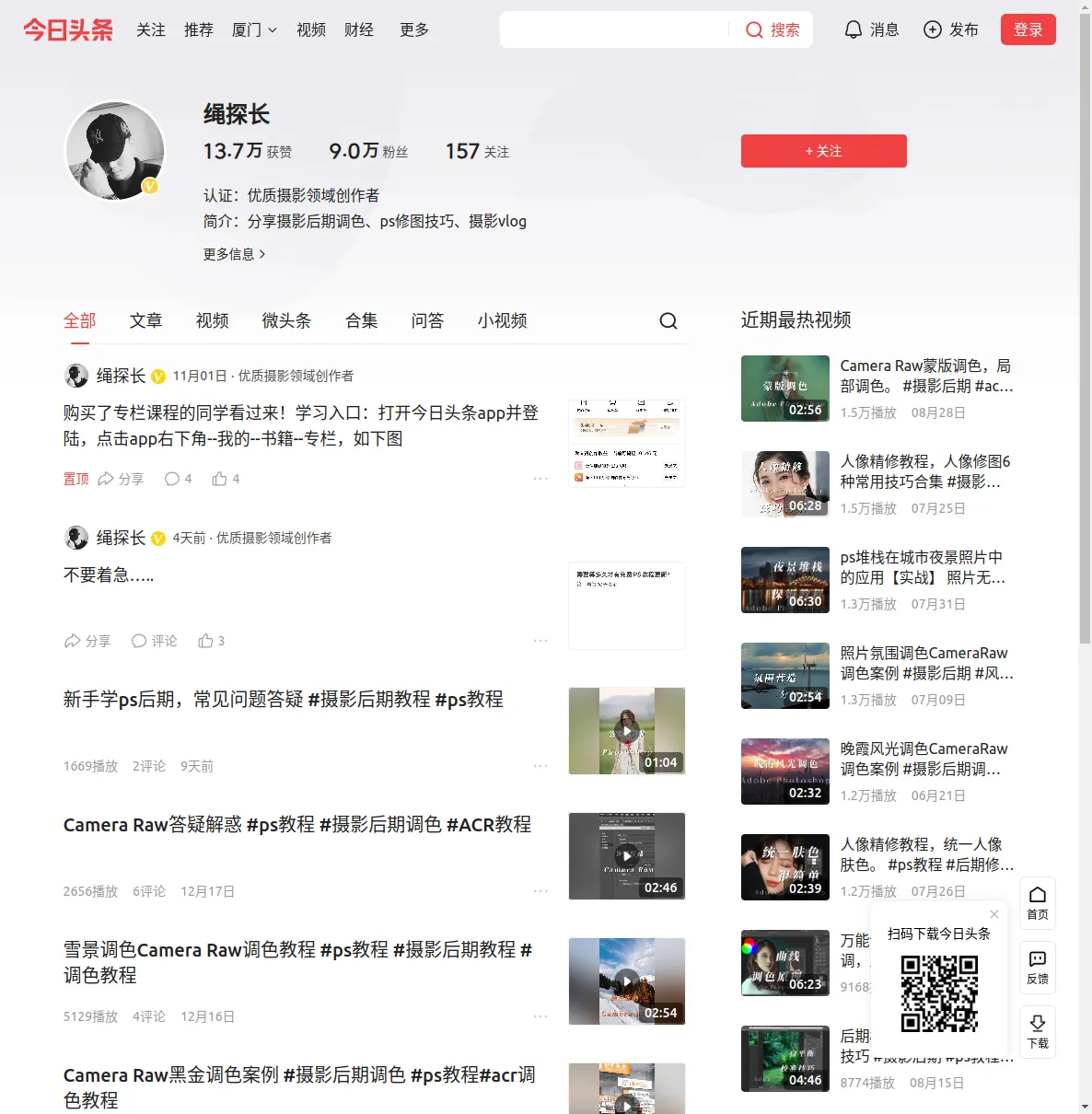The height and width of the screenshot is (1114, 1092).
Task: Open more options for Camera Raw答疑解惑 video
Action: tap(540, 891)
